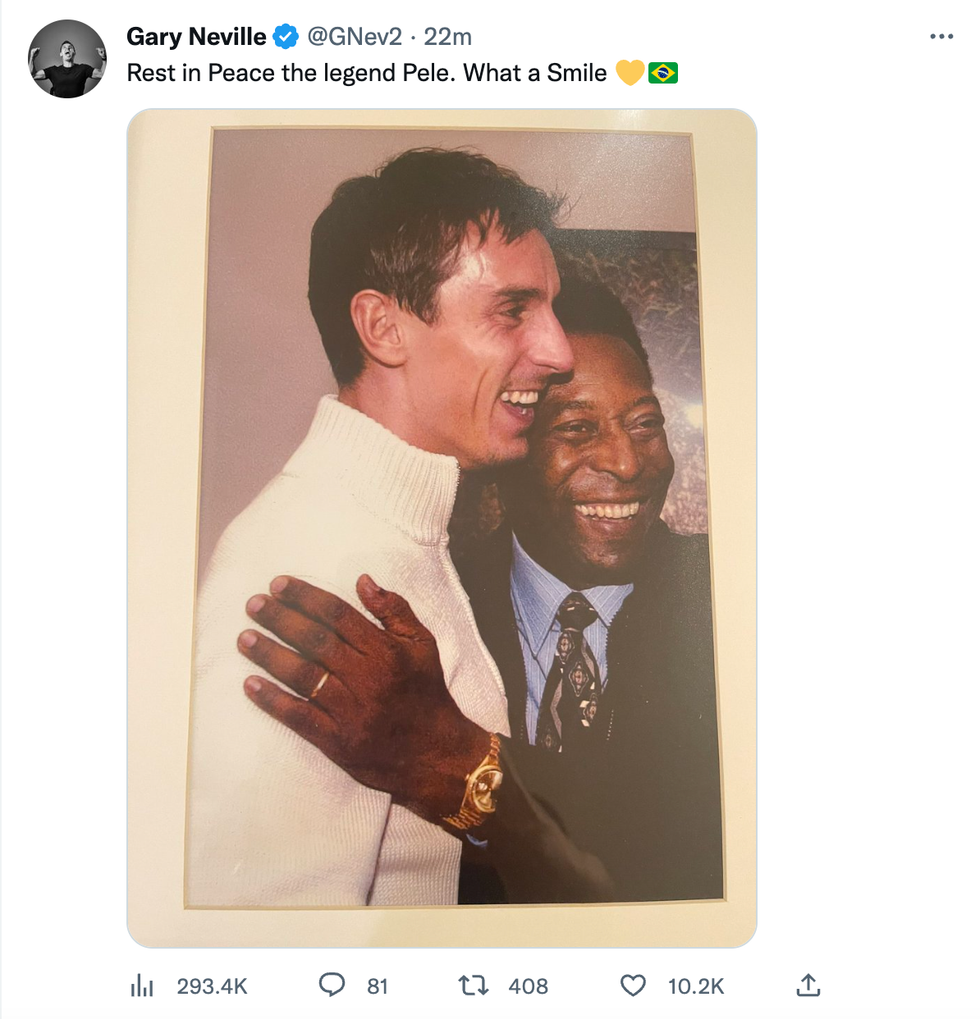
Task: Click the share upload arrow icon
Action: click(807, 985)
